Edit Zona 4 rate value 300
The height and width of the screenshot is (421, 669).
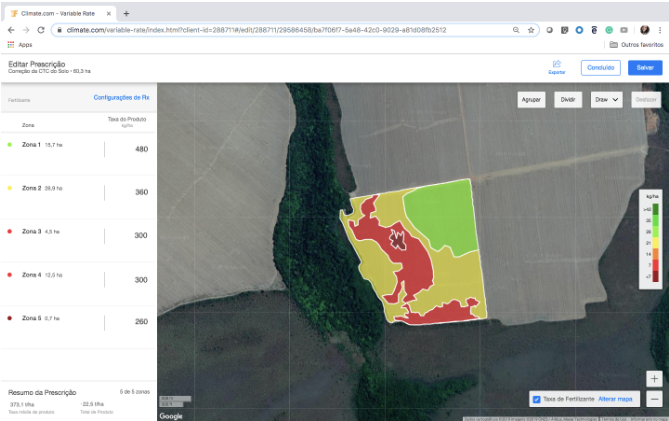[x=141, y=280]
